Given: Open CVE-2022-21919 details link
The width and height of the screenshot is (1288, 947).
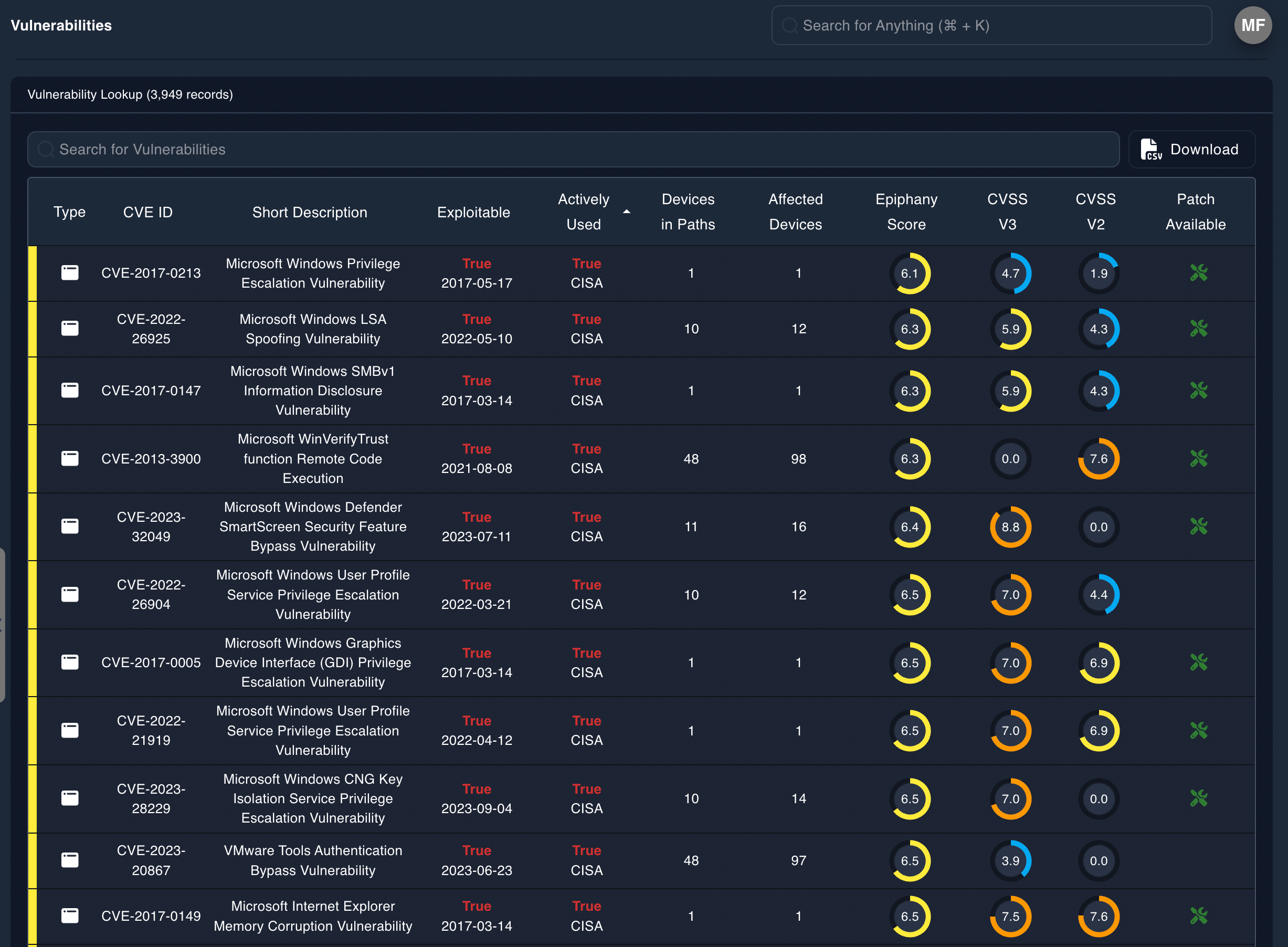Looking at the screenshot, I should (x=151, y=730).
